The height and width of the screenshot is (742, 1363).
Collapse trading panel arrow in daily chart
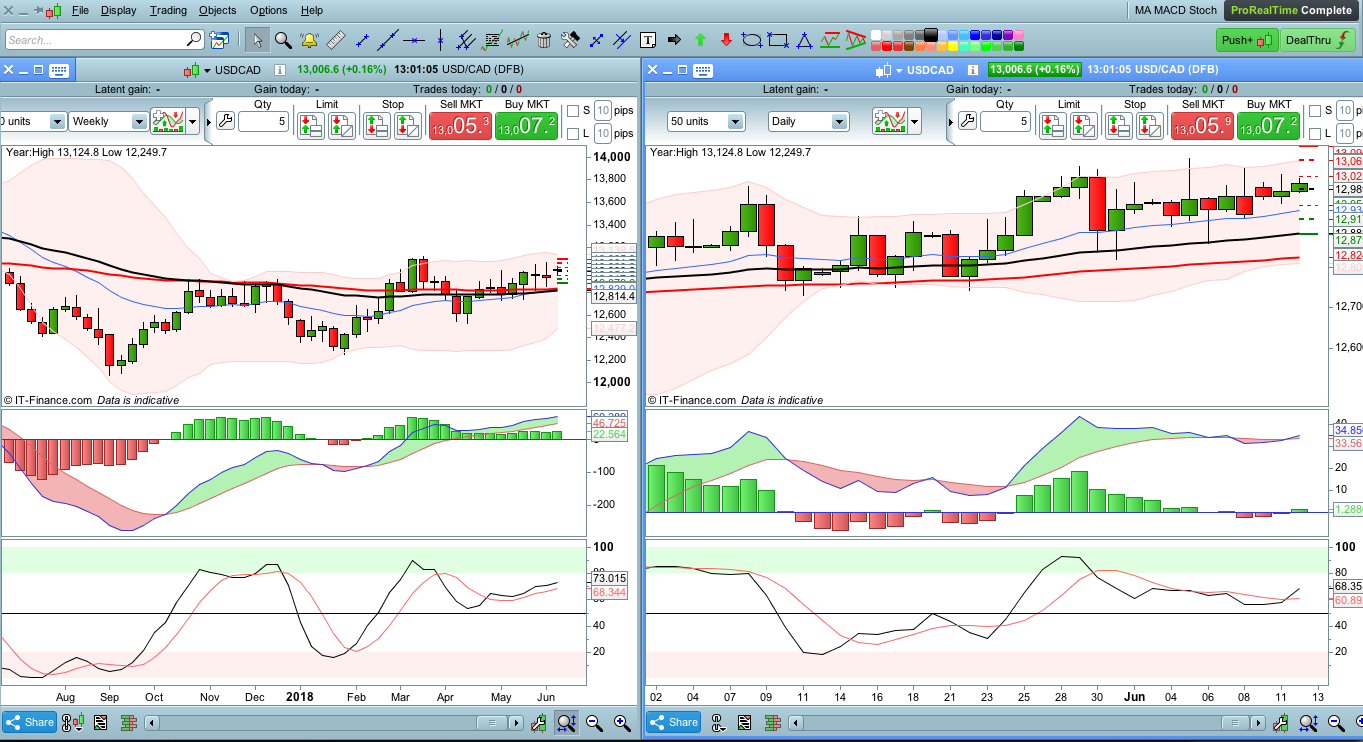tap(951, 122)
